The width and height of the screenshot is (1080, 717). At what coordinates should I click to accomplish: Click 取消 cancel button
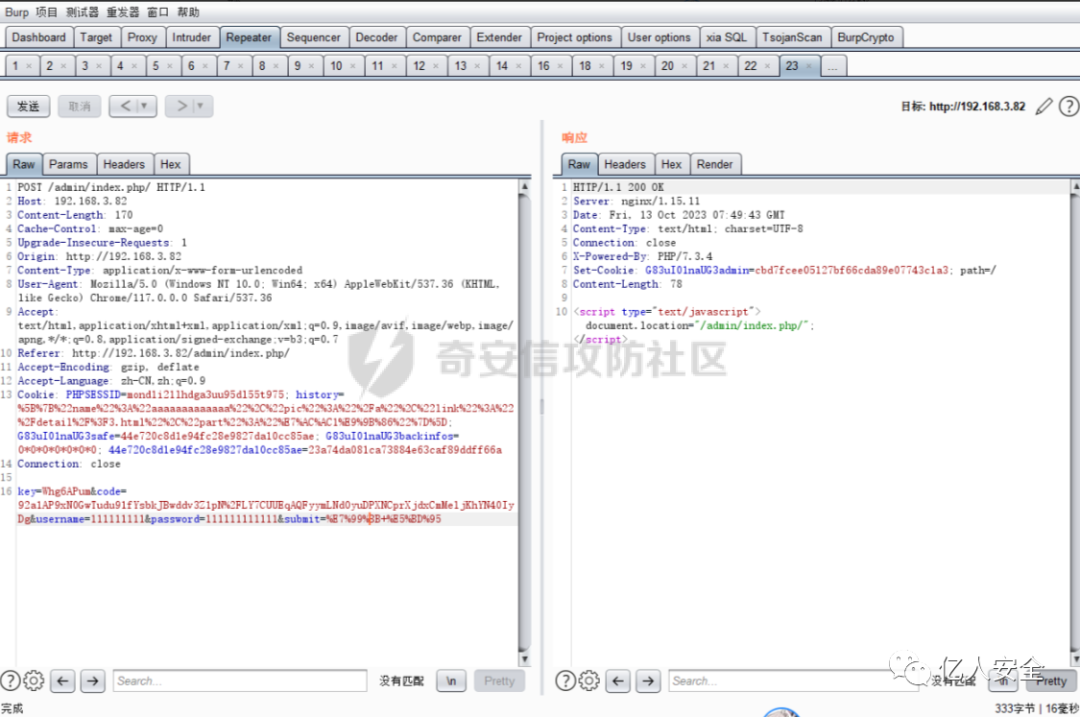pyautogui.click(x=79, y=106)
